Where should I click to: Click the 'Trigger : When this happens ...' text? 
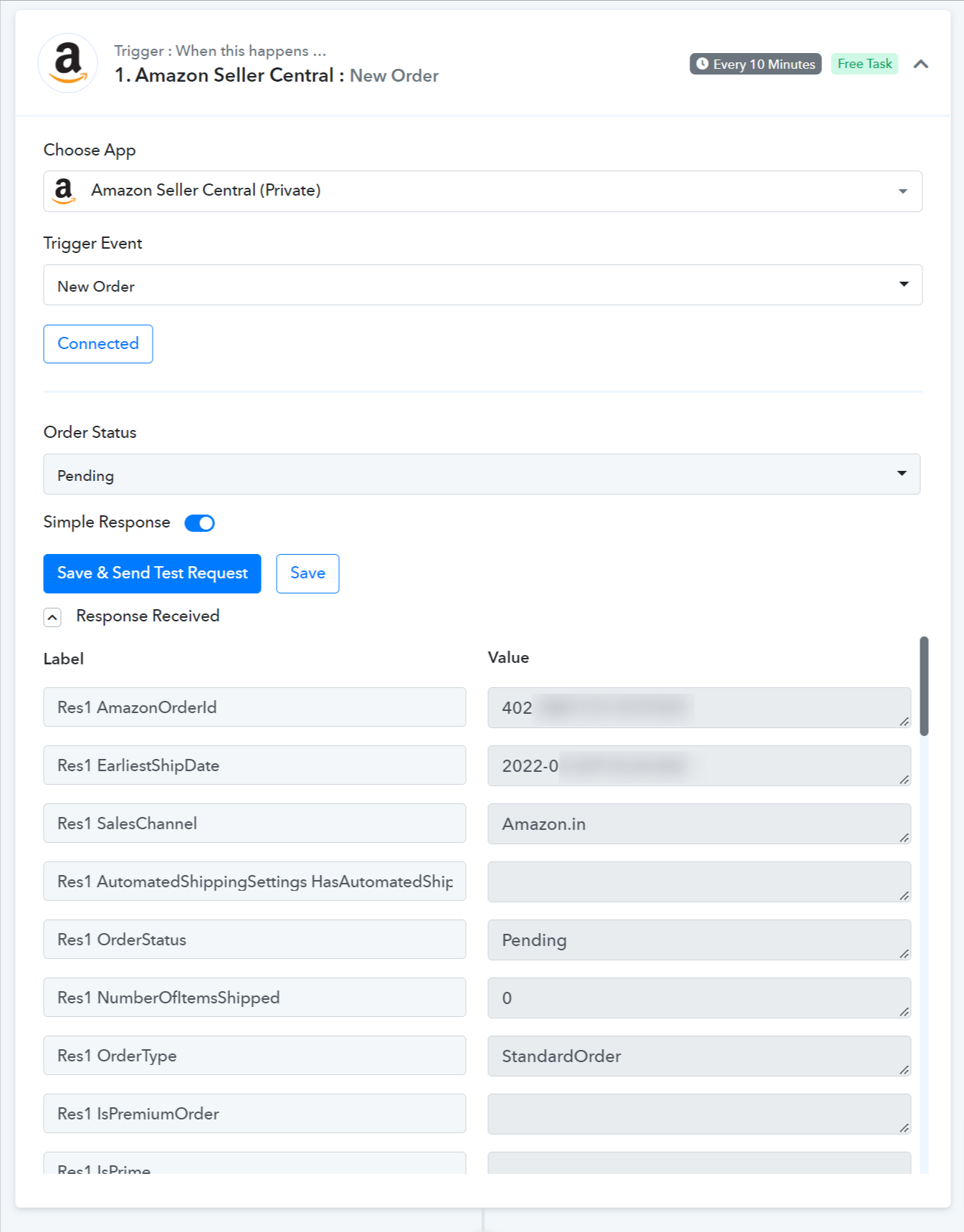pyautogui.click(x=220, y=51)
